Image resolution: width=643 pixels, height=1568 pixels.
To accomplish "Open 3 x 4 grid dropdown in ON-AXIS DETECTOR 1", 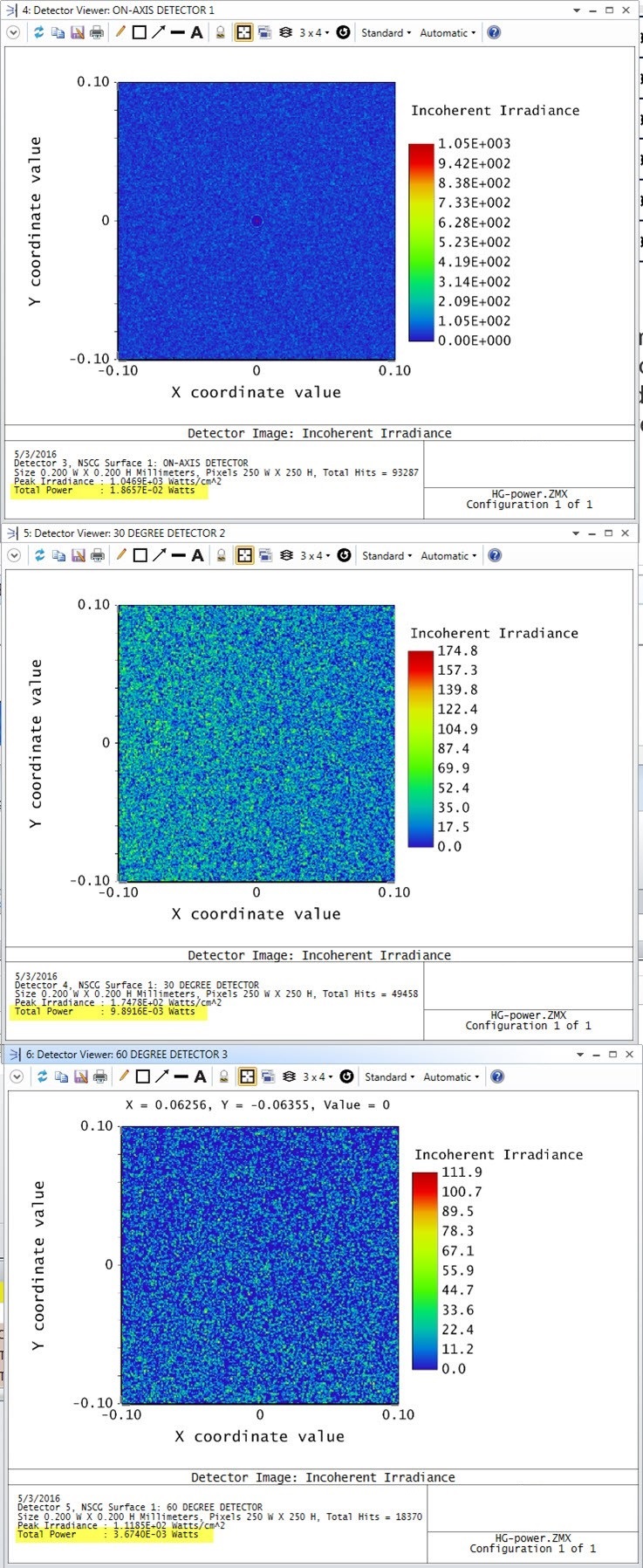I will click(315, 32).
